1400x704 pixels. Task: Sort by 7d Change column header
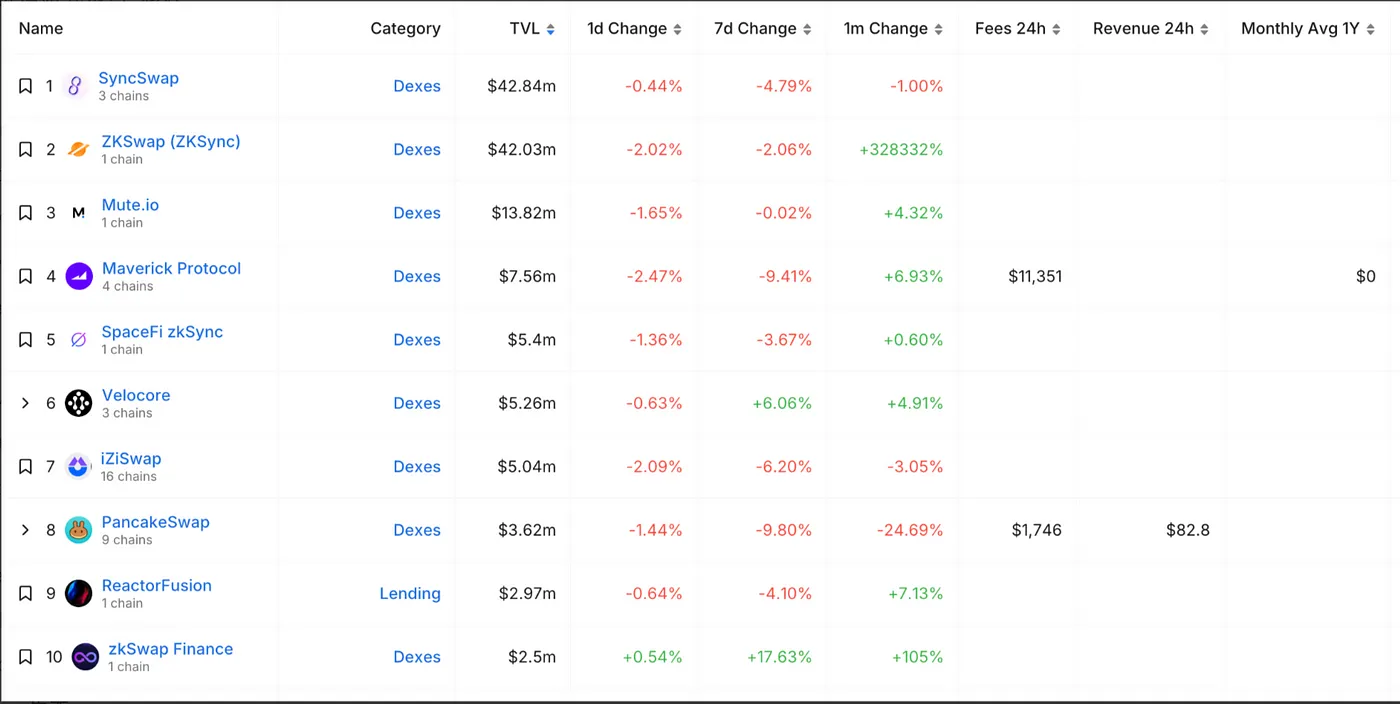pos(761,28)
